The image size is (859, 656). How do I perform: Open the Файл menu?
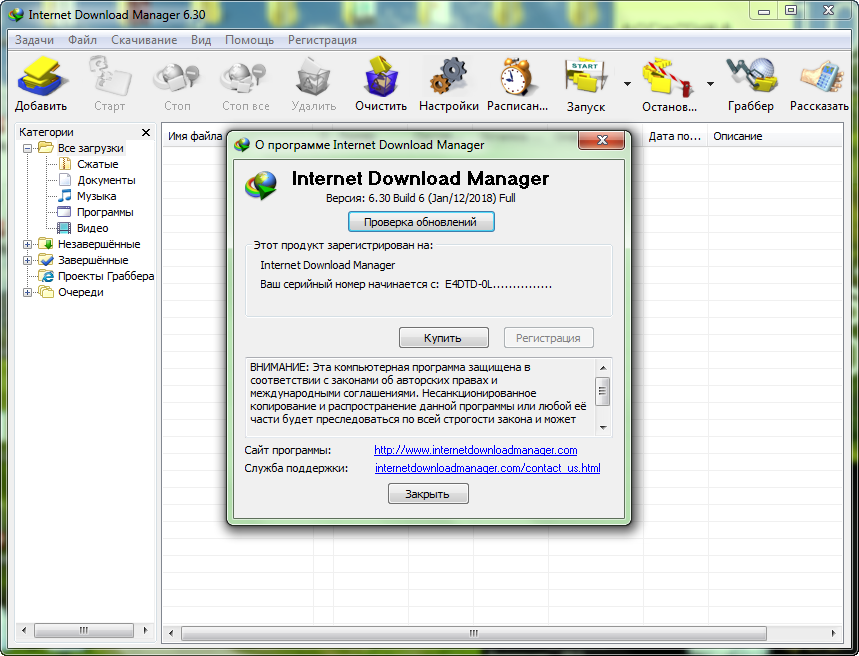(x=83, y=40)
